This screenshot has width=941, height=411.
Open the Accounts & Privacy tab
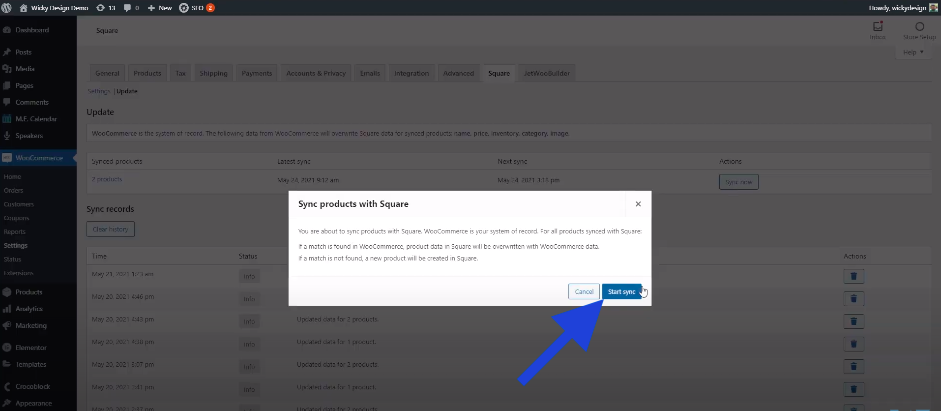click(x=316, y=73)
